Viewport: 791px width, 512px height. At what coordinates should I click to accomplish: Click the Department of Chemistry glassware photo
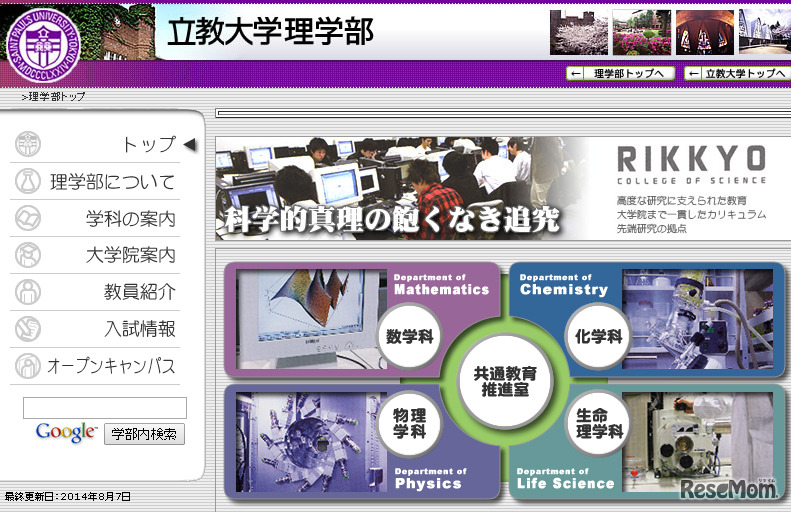(698, 319)
